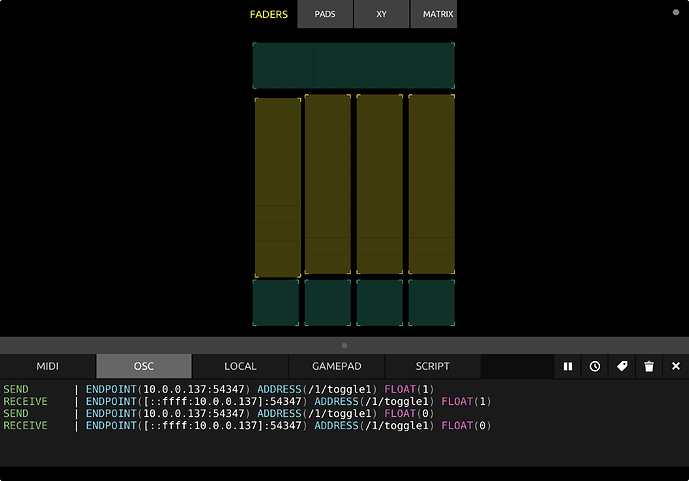Open the XY tab
This screenshot has height=481, width=689.
(381, 14)
